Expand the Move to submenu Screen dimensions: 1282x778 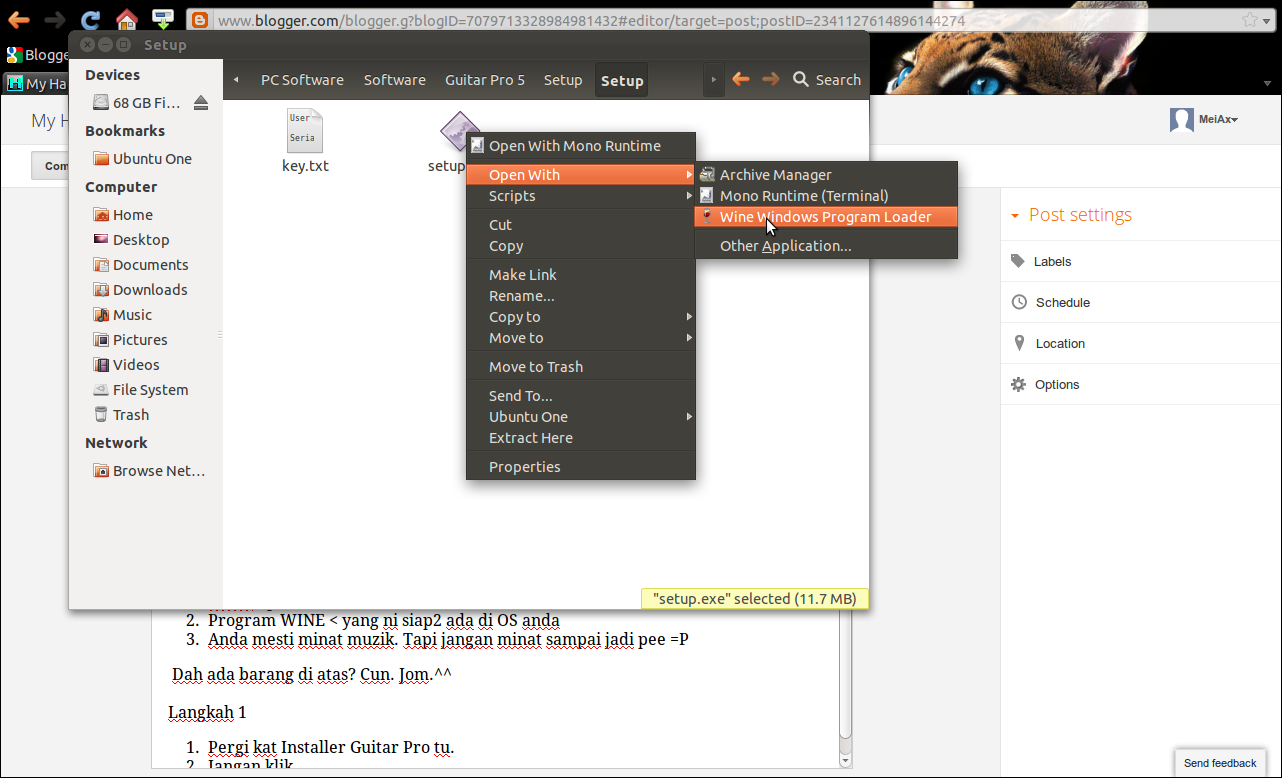coord(581,338)
